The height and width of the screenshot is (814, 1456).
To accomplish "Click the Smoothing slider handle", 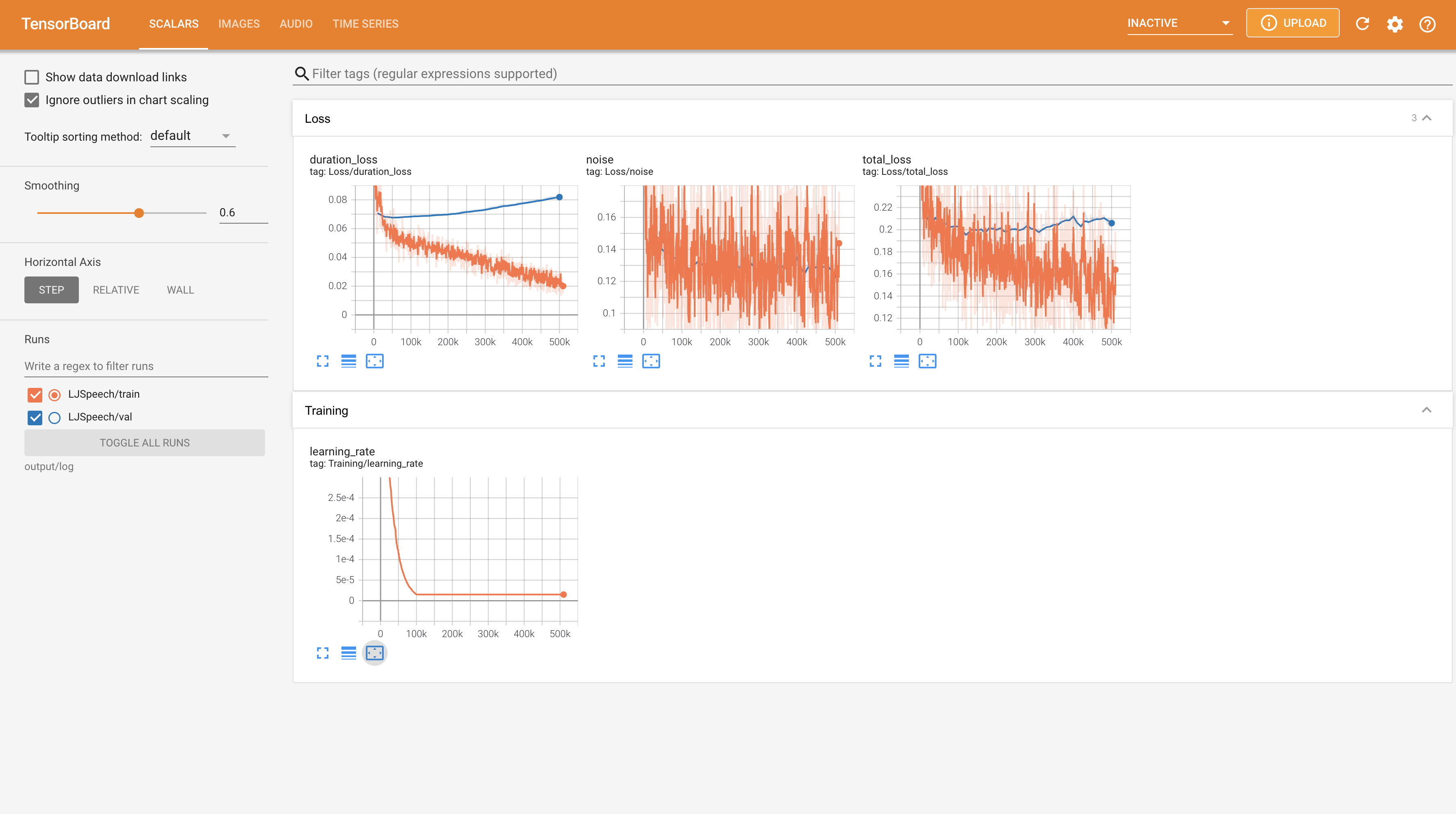I will point(139,213).
